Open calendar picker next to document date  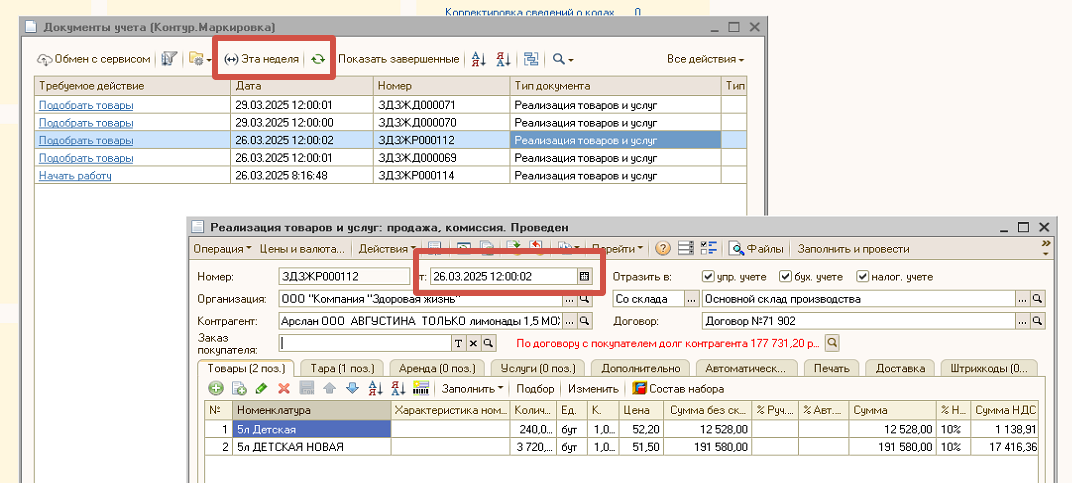[x=585, y=277]
